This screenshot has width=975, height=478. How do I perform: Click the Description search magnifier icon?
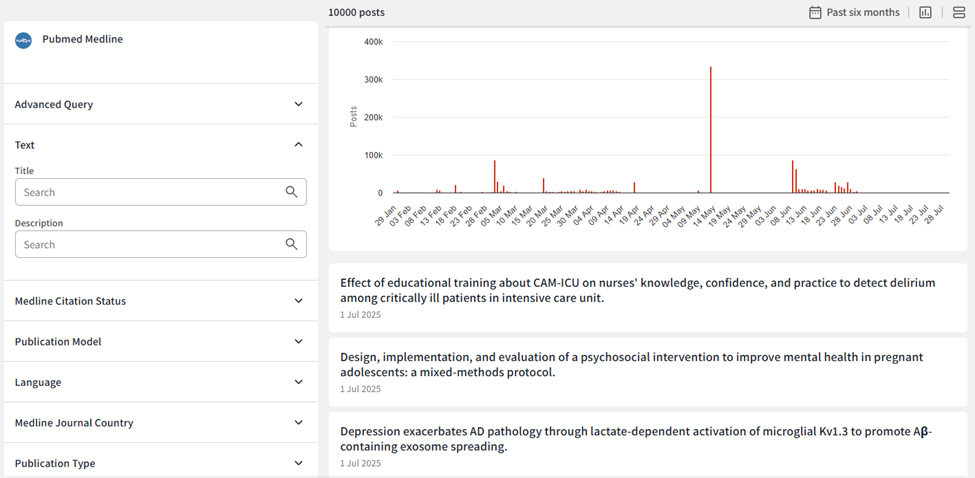click(x=291, y=244)
